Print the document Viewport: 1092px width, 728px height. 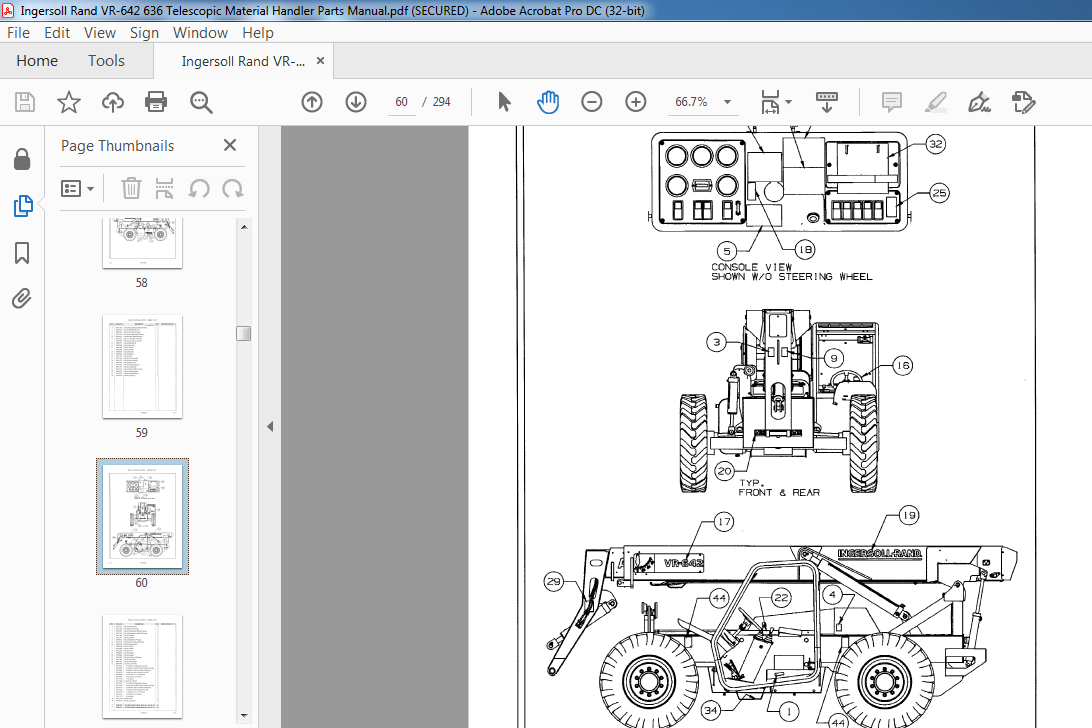click(155, 102)
